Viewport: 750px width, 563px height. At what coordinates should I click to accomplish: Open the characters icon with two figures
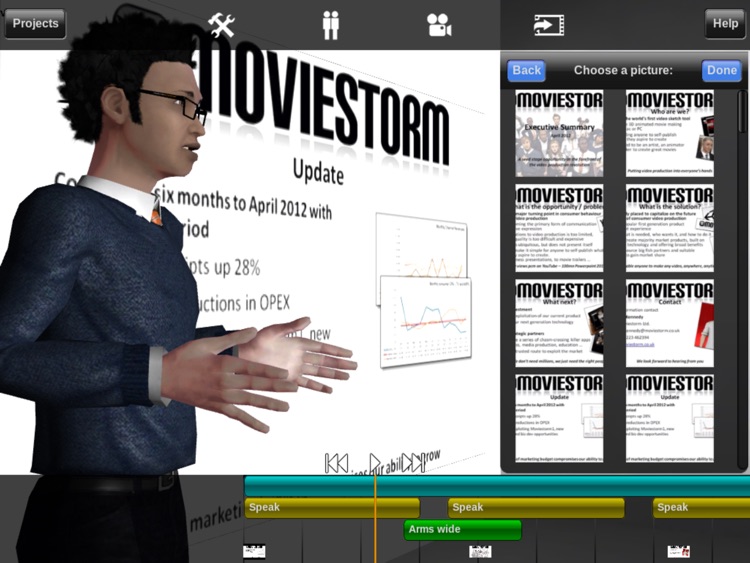(331, 25)
